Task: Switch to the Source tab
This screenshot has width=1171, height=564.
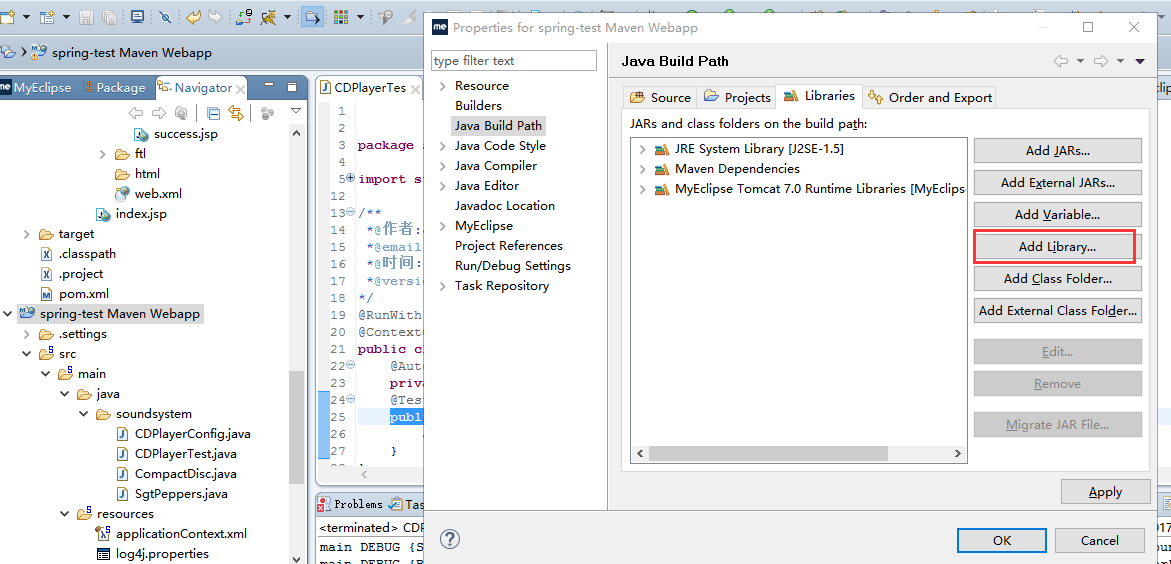Action: pyautogui.click(x=661, y=97)
